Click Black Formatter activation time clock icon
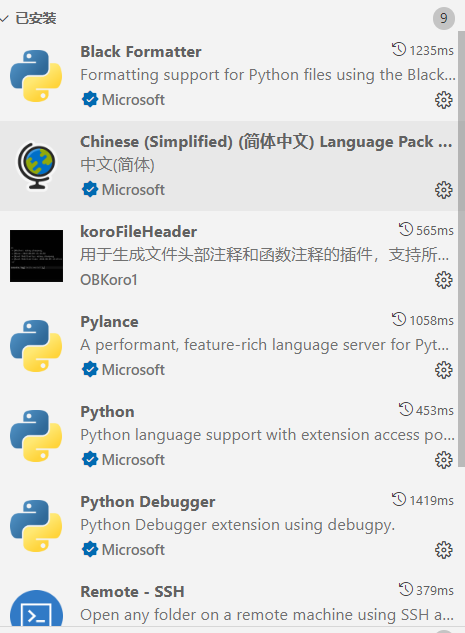The height and width of the screenshot is (633, 465). pyautogui.click(x=399, y=49)
